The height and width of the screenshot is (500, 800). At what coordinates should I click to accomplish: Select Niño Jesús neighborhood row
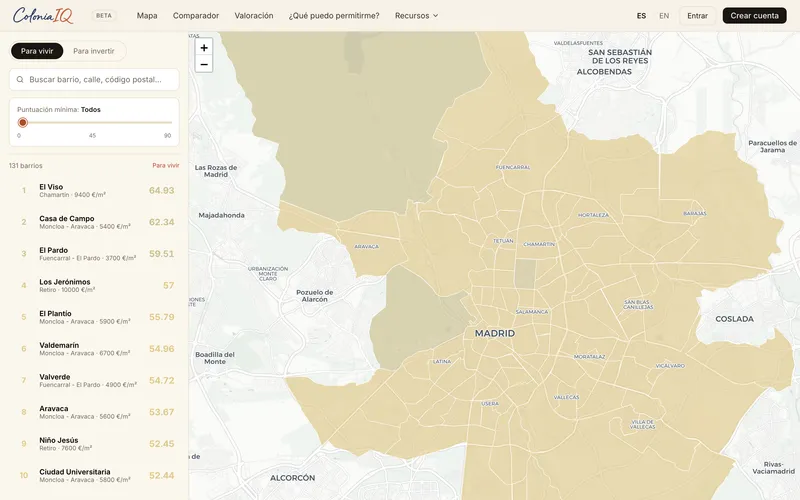(x=94, y=443)
